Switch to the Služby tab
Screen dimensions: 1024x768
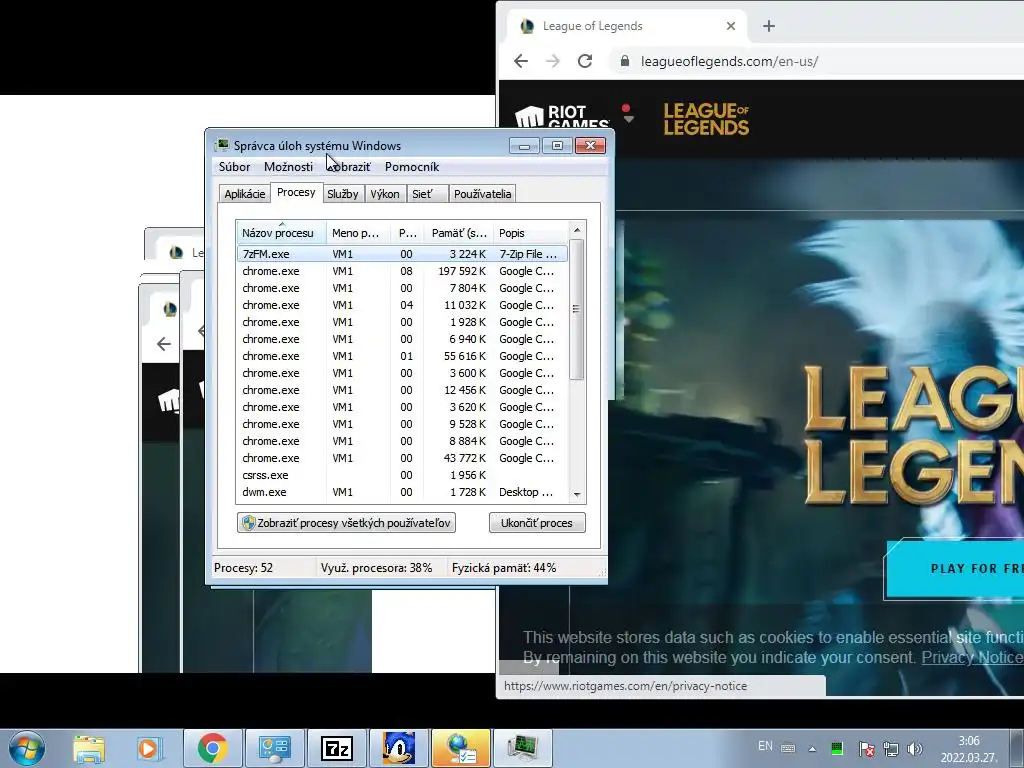343,194
